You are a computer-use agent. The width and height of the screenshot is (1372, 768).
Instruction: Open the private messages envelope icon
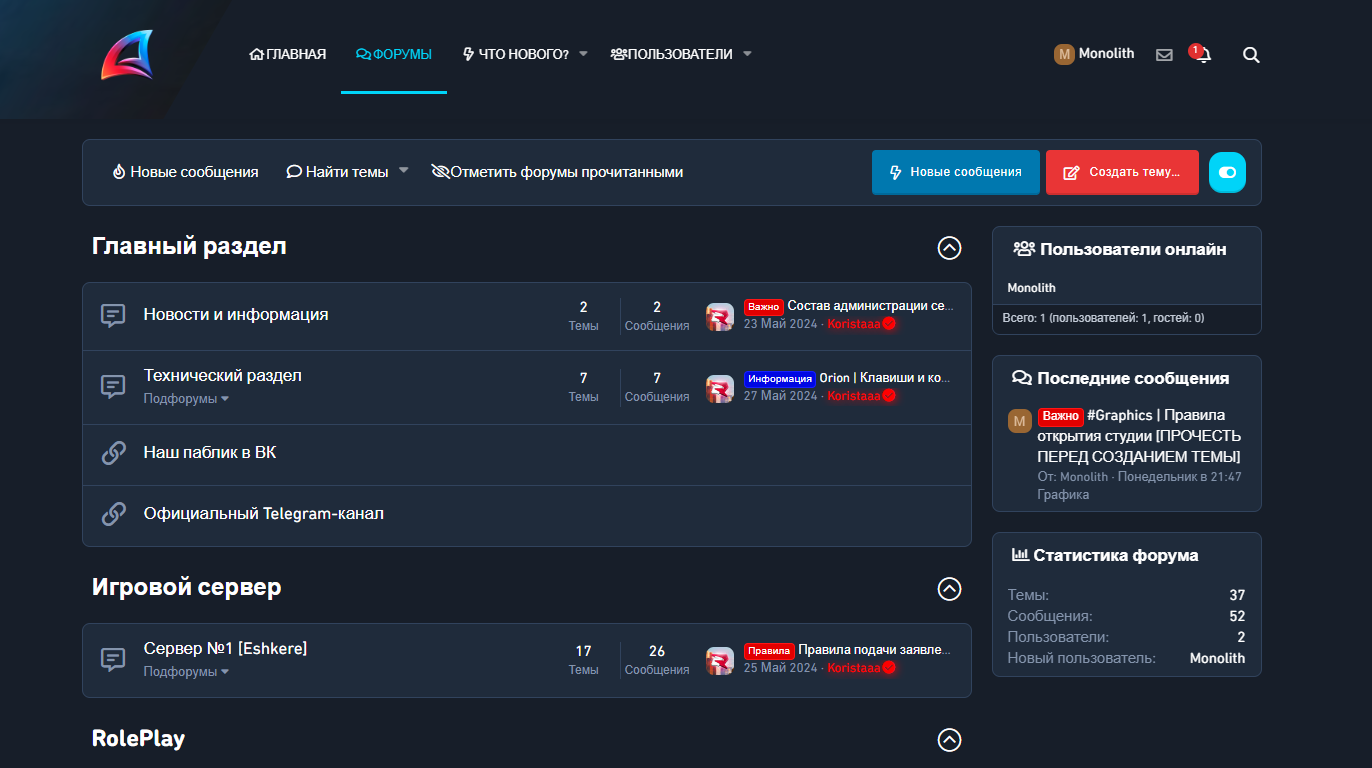[1164, 55]
